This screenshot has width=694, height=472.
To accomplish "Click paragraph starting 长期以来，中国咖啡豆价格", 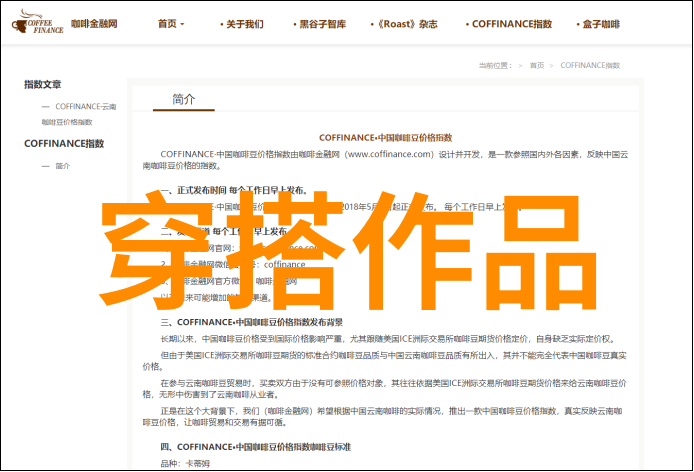I will pyautogui.click(x=387, y=339).
